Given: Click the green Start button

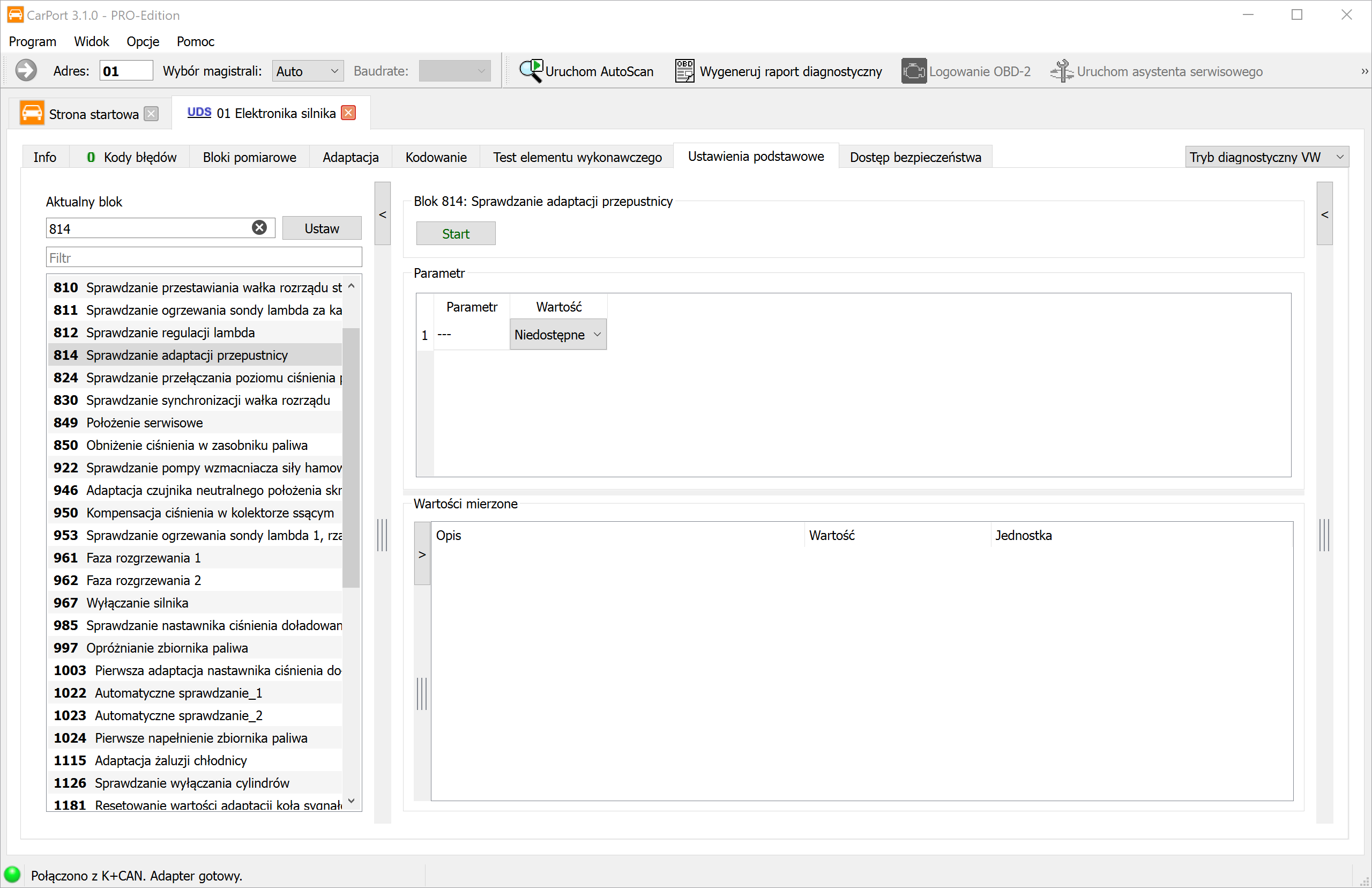Looking at the screenshot, I should (x=456, y=234).
